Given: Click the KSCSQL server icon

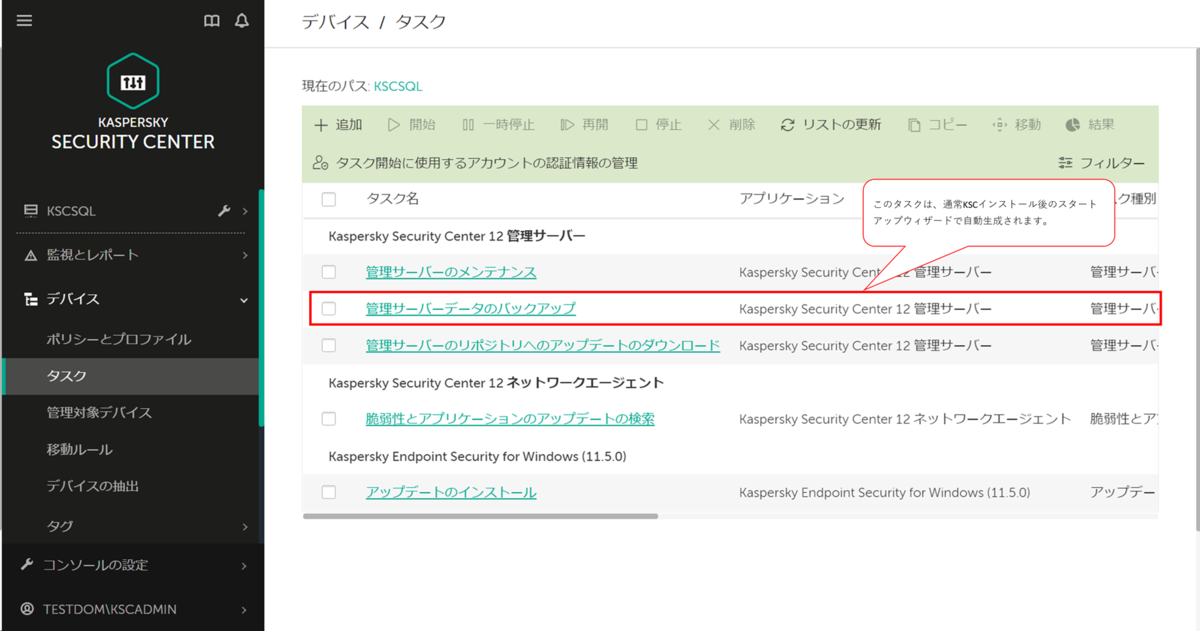Looking at the screenshot, I should [x=30, y=211].
